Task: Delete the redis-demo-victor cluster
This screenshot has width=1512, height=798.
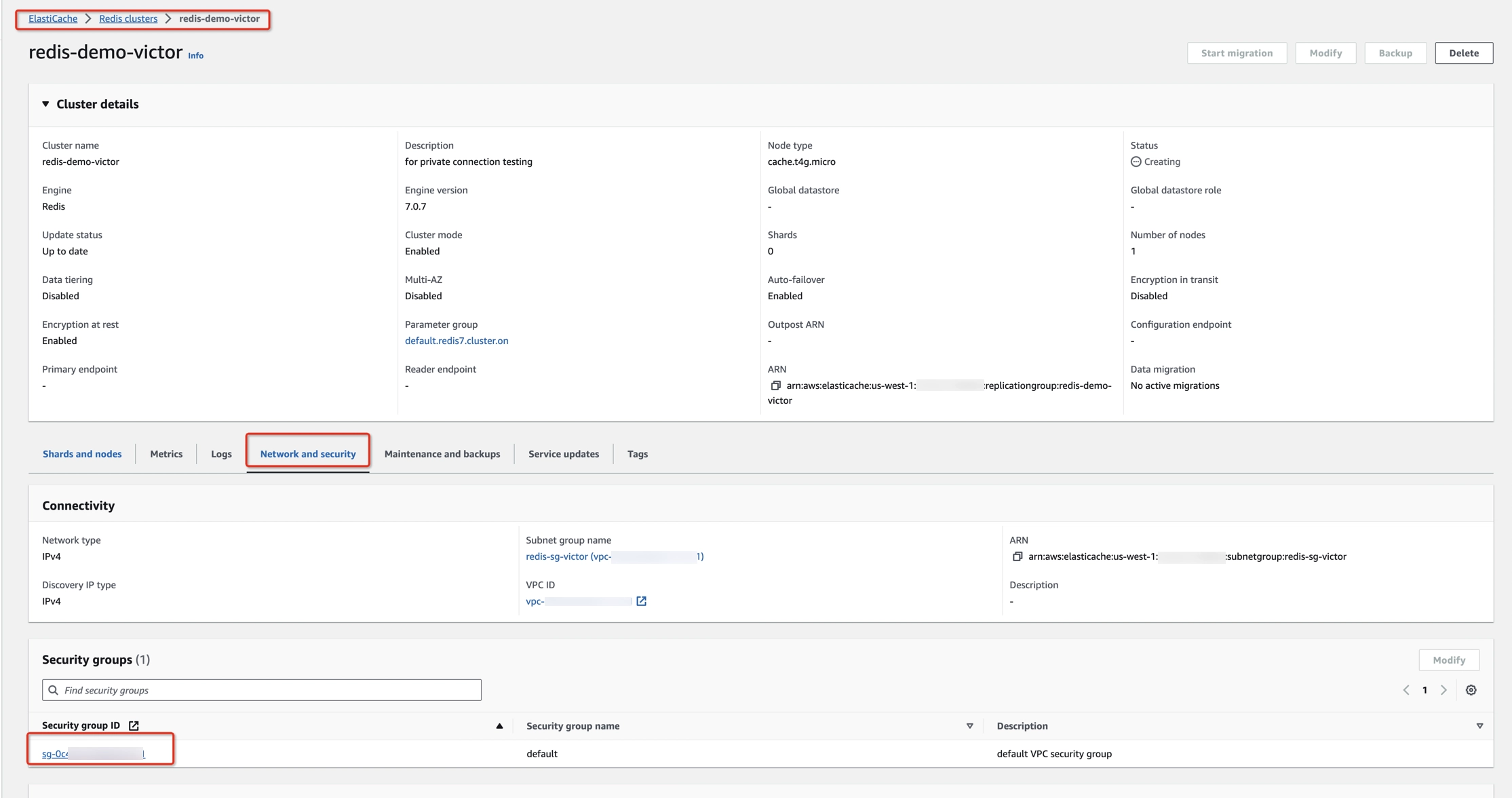Action: (x=1464, y=53)
